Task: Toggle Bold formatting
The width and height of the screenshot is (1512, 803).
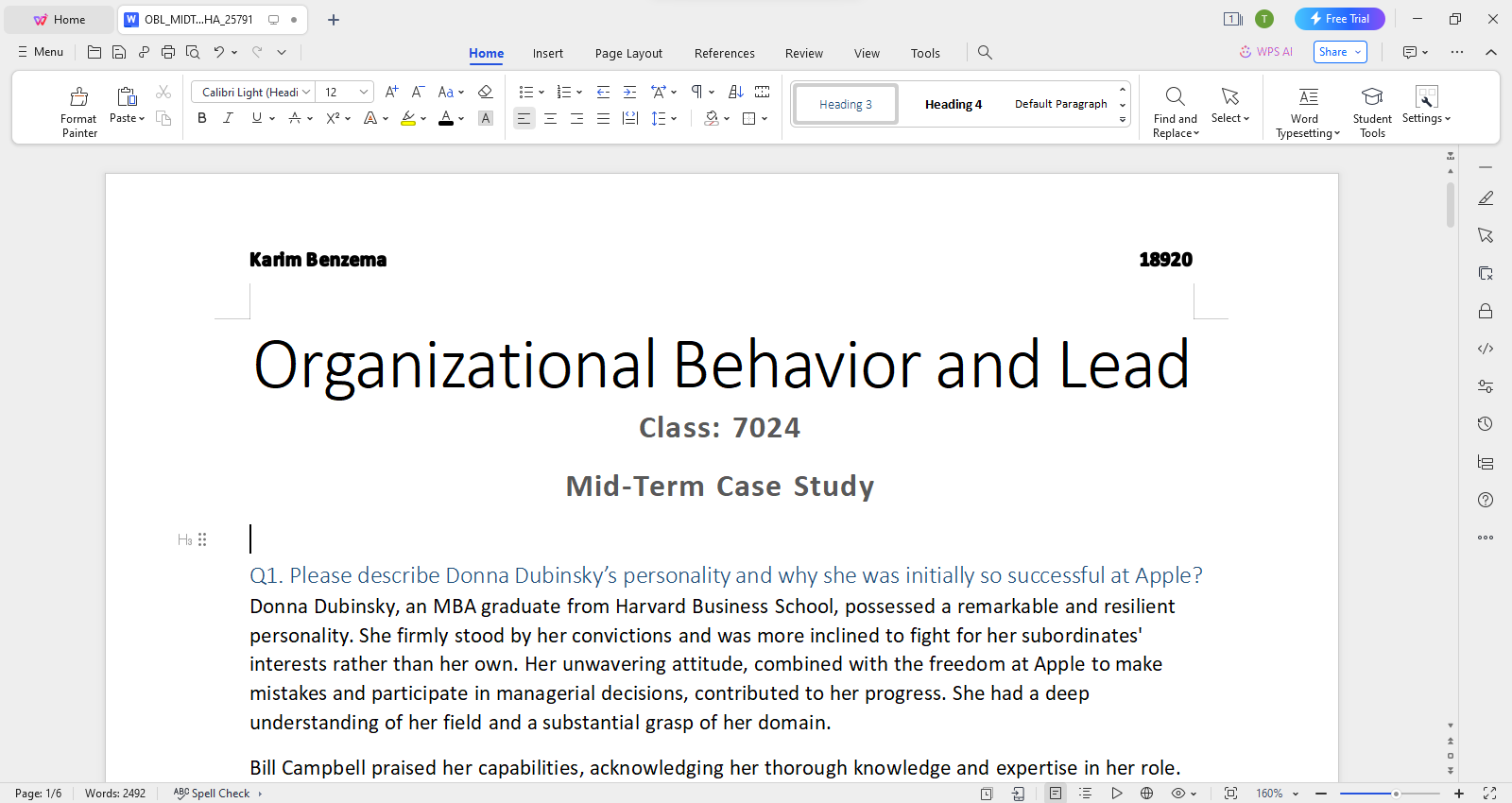Action: point(201,118)
